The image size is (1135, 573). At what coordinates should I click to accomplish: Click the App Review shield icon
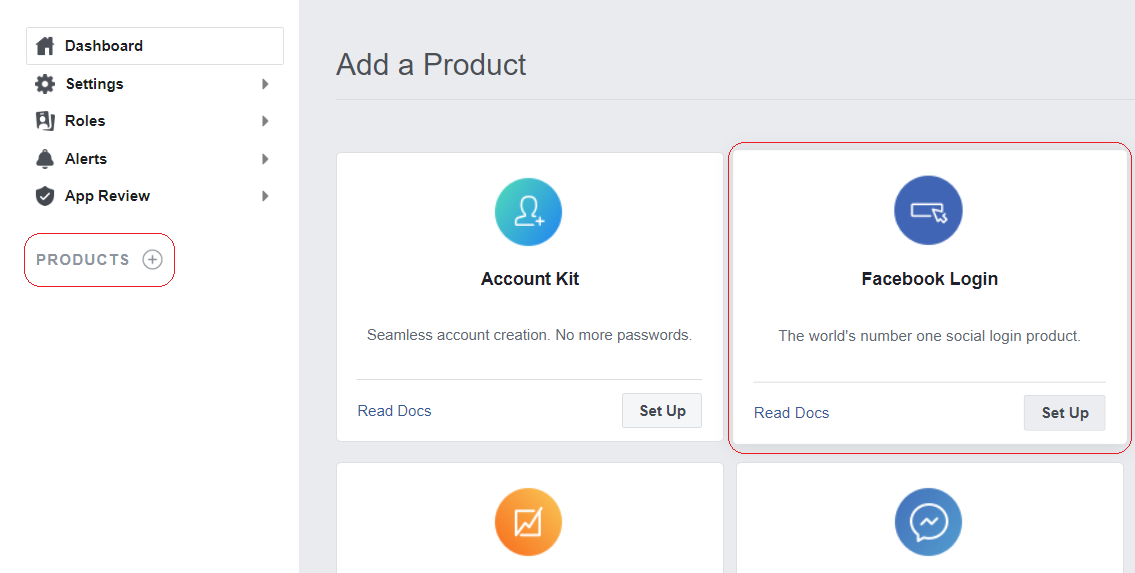coord(45,196)
